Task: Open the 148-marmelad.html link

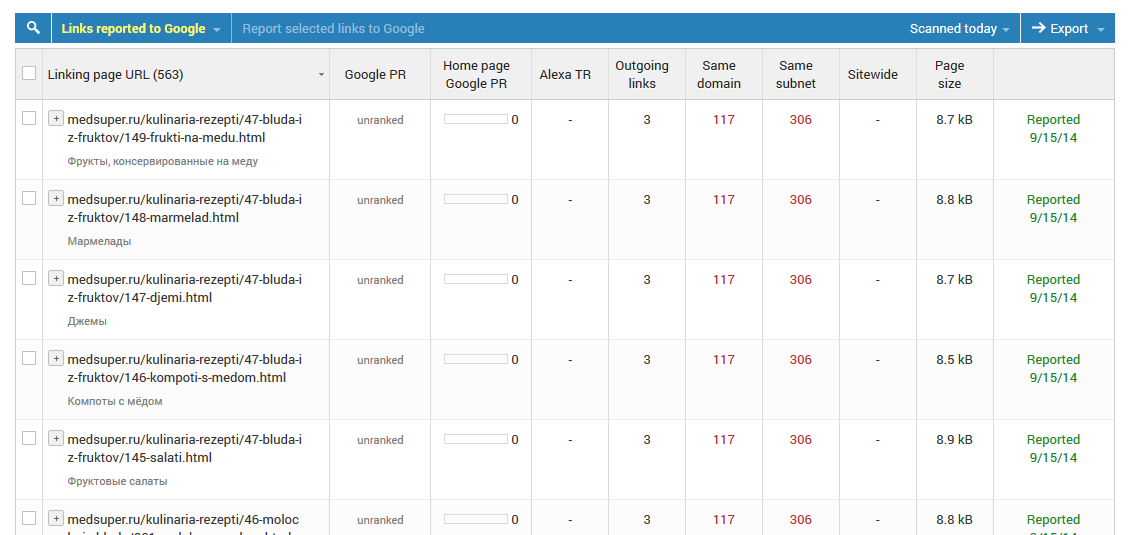Action: coord(184,208)
